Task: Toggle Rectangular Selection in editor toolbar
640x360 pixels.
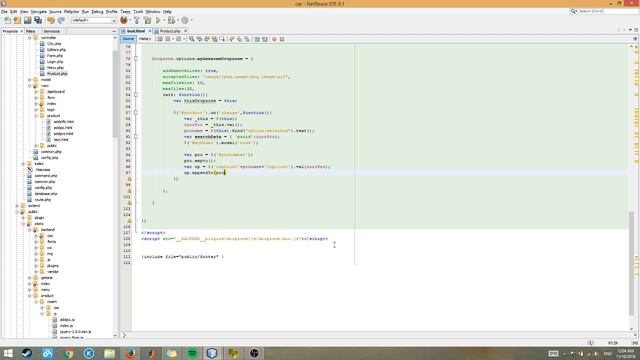Action: pos(222,39)
